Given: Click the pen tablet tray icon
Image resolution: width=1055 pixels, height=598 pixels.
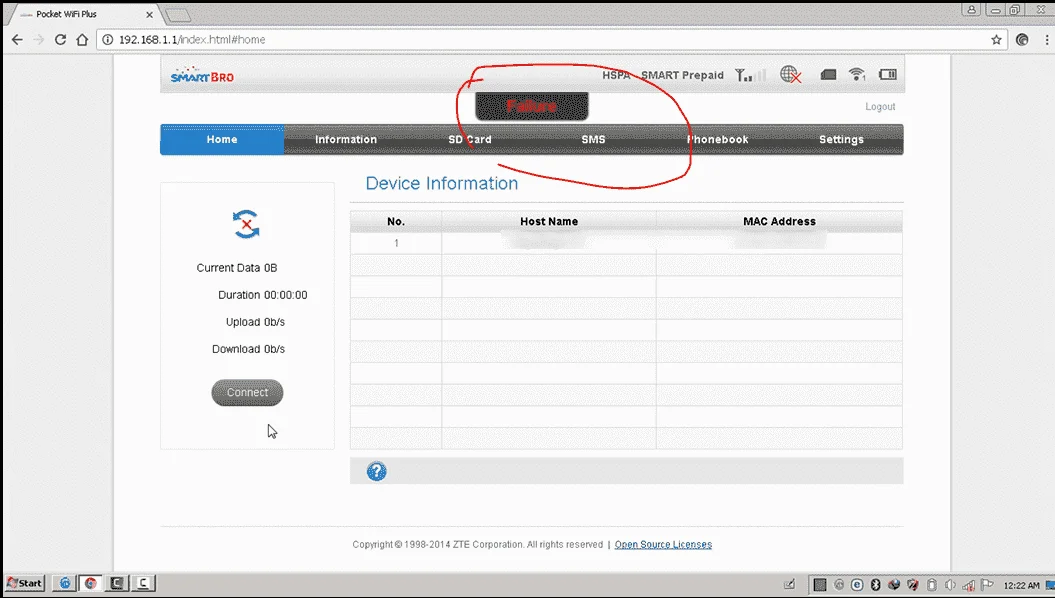Looking at the screenshot, I should 789,585.
